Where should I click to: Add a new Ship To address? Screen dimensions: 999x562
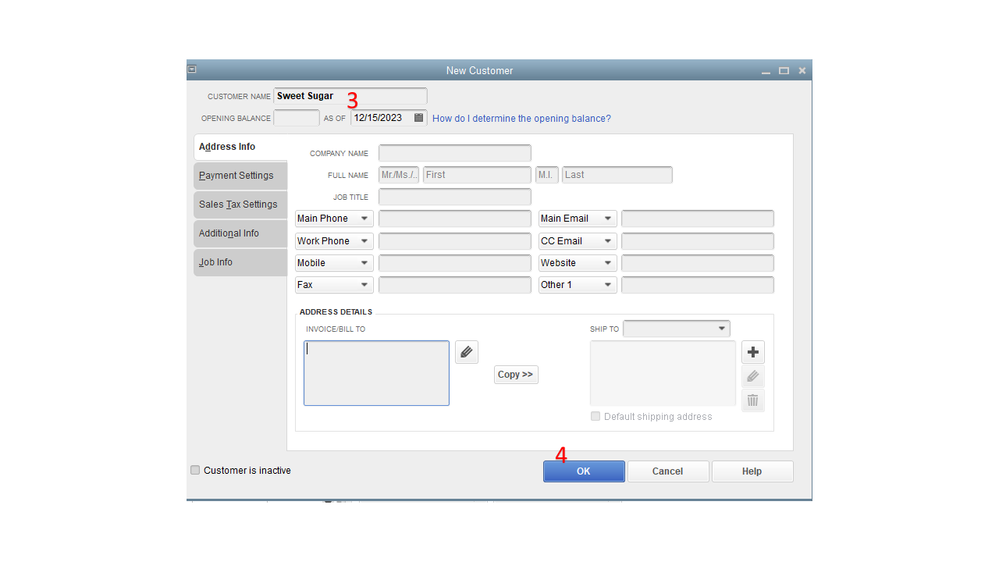click(x=752, y=352)
